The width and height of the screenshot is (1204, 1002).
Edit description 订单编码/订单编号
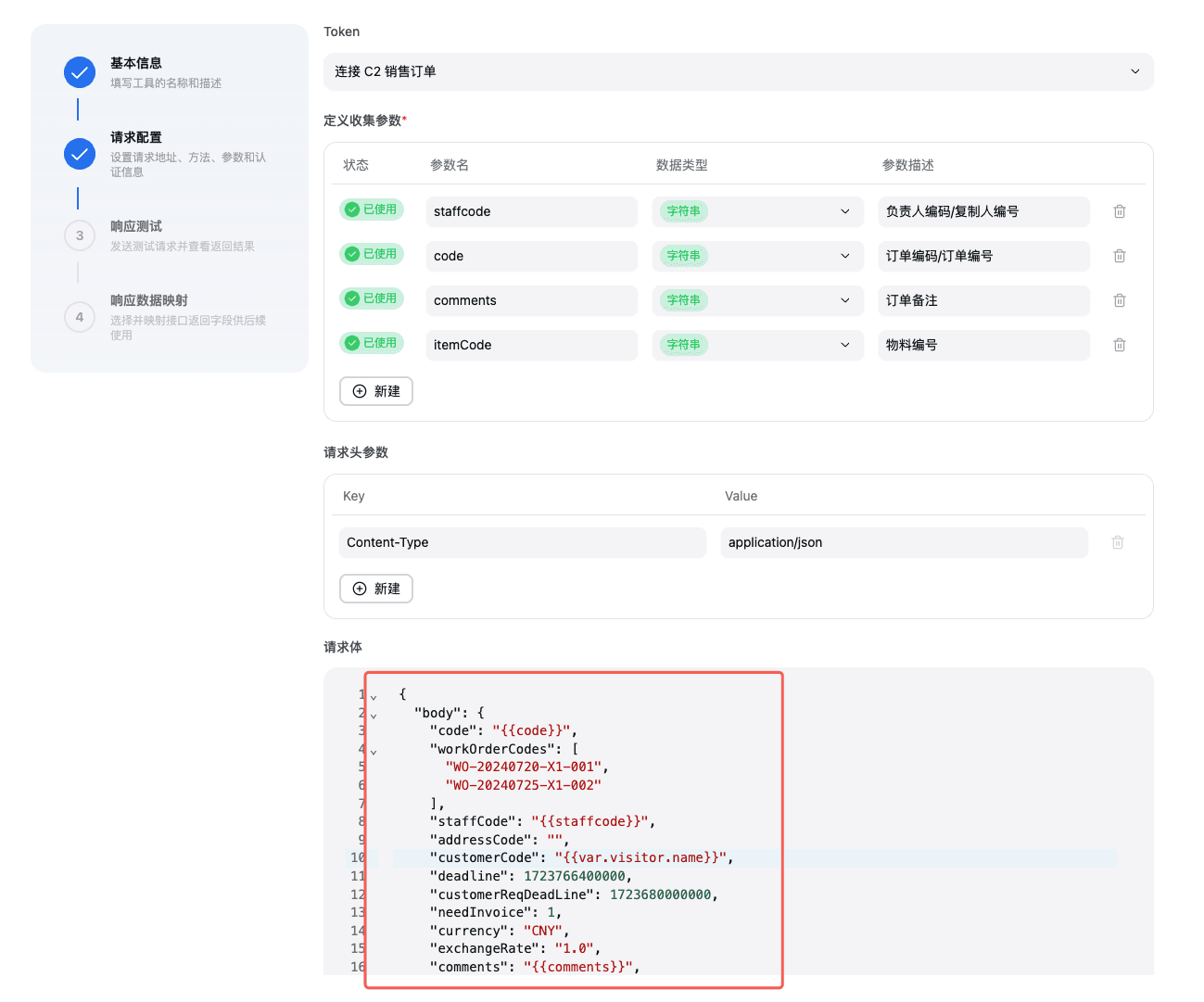tap(984, 256)
